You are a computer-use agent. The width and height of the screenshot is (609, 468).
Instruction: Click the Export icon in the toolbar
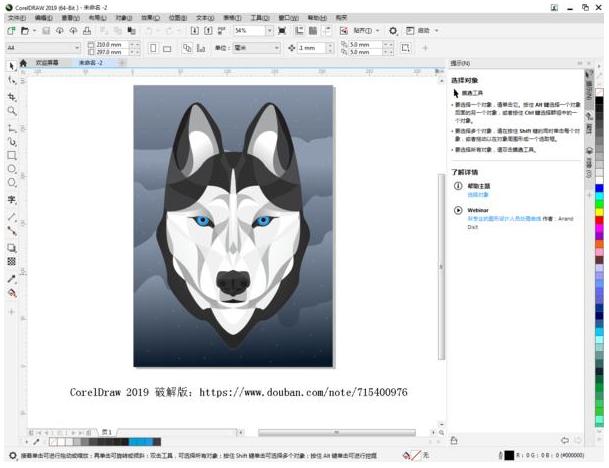click(x=208, y=31)
